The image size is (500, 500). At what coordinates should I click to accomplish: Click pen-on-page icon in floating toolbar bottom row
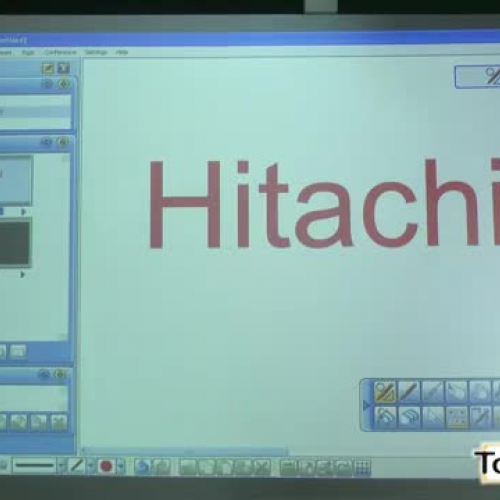tap(480, 417)
